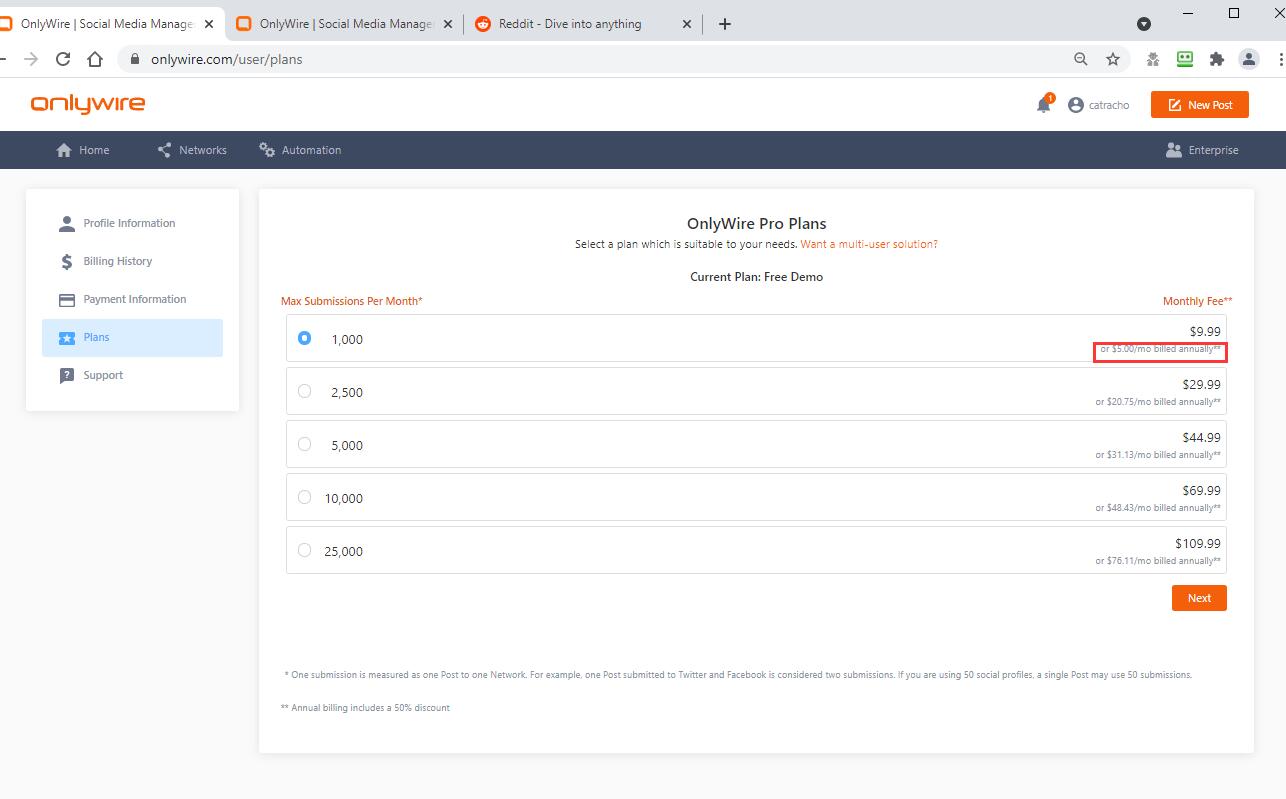
Task: Click the zoom magnifier icon in address bar
Action: point(1081,59)
